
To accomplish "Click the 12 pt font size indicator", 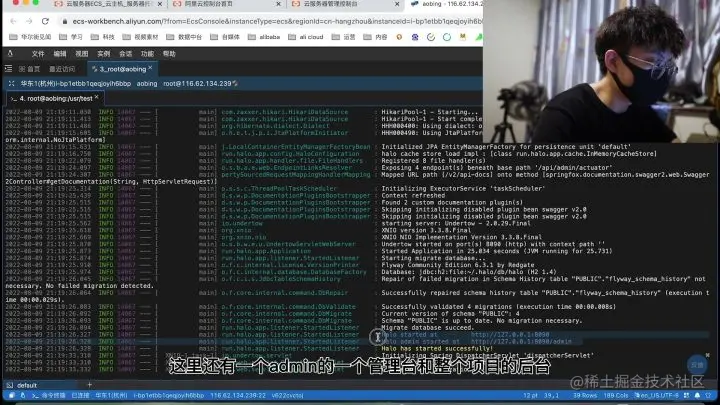I will [530, 395].
